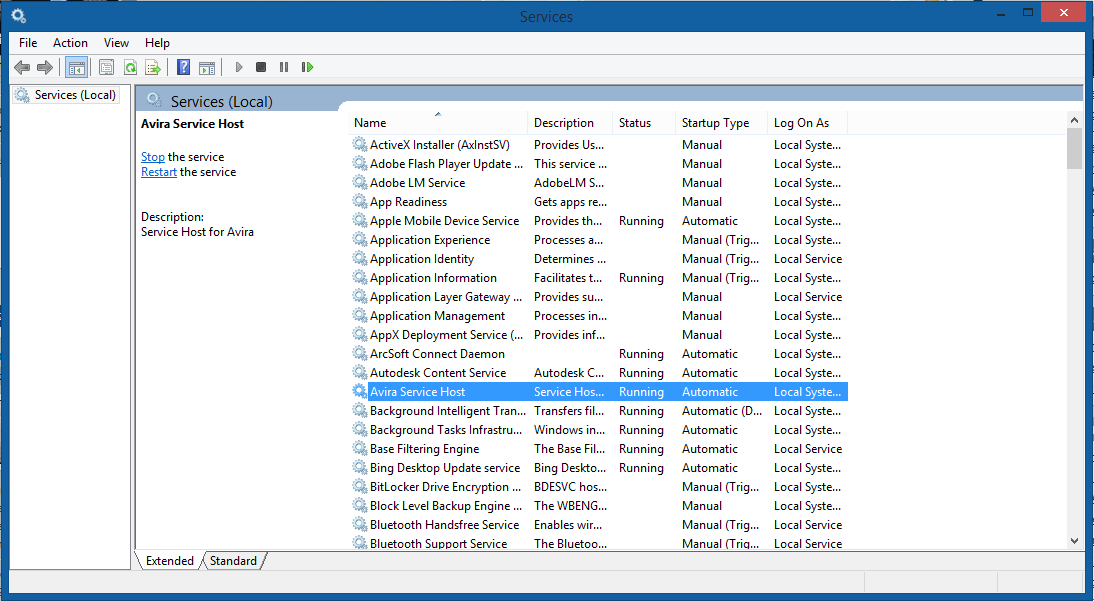Switch to the Standard tab
This screenshot has height=601, width=1094.
[x=233, y=561]
